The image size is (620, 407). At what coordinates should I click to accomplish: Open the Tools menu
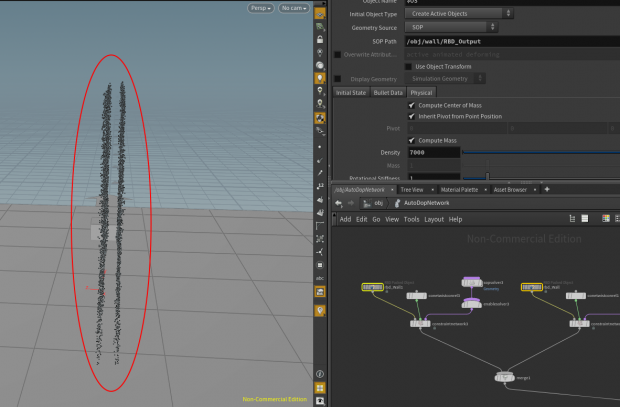[411, 219]
